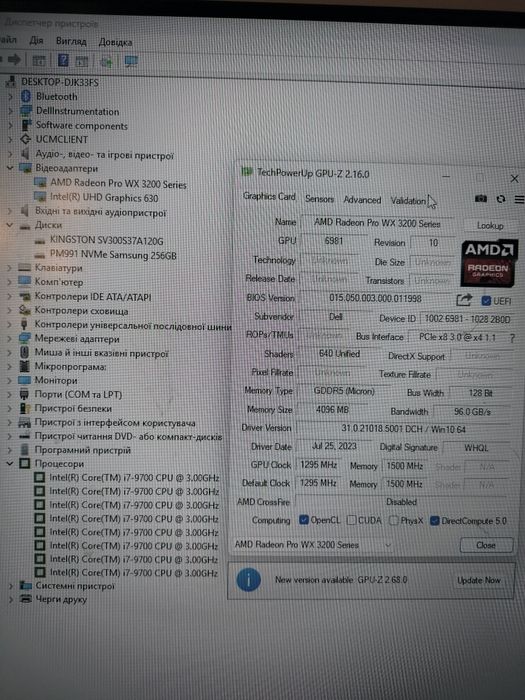Expand the Клавіатури node
The height and width of the screenshot is (700, 525).
[9, 268]
